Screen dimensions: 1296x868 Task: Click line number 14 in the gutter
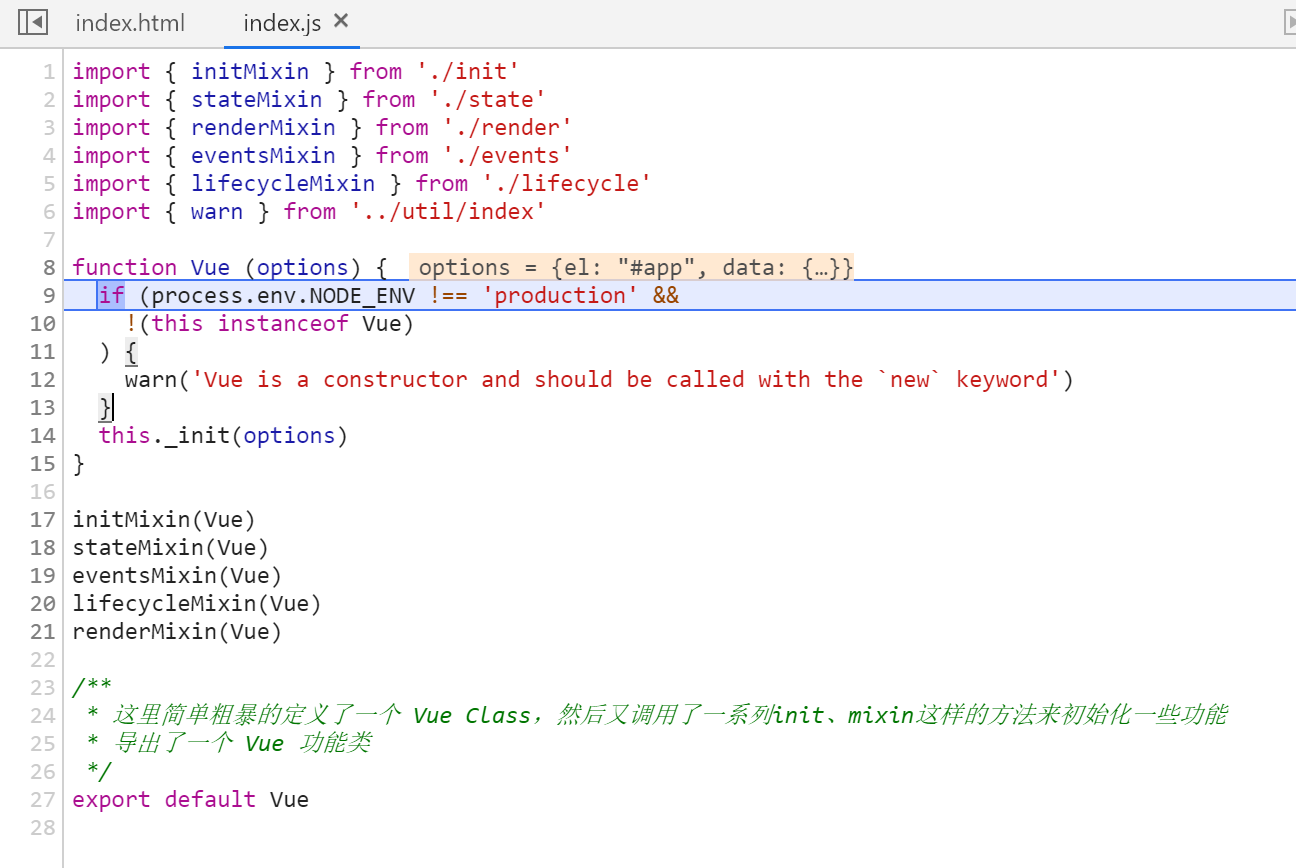pos(43,436)
